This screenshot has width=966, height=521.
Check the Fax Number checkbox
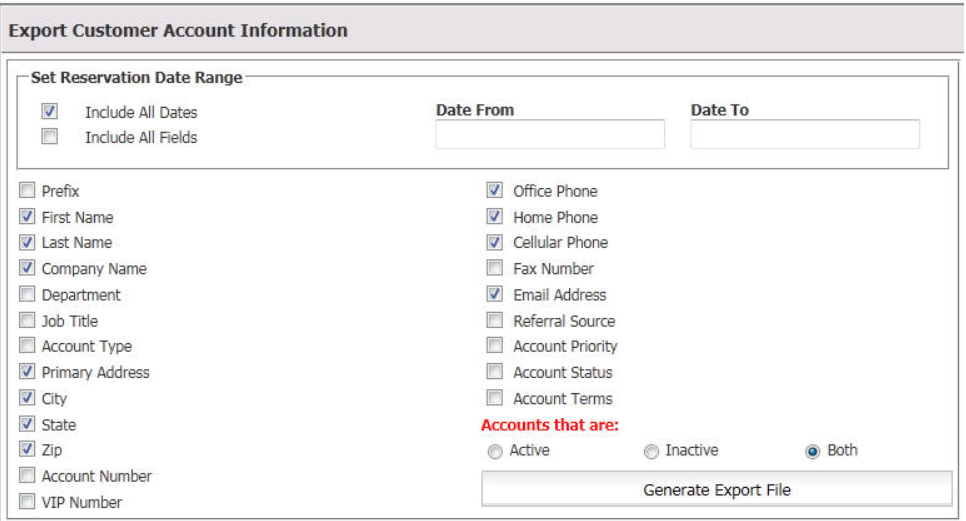click(494, 268)
